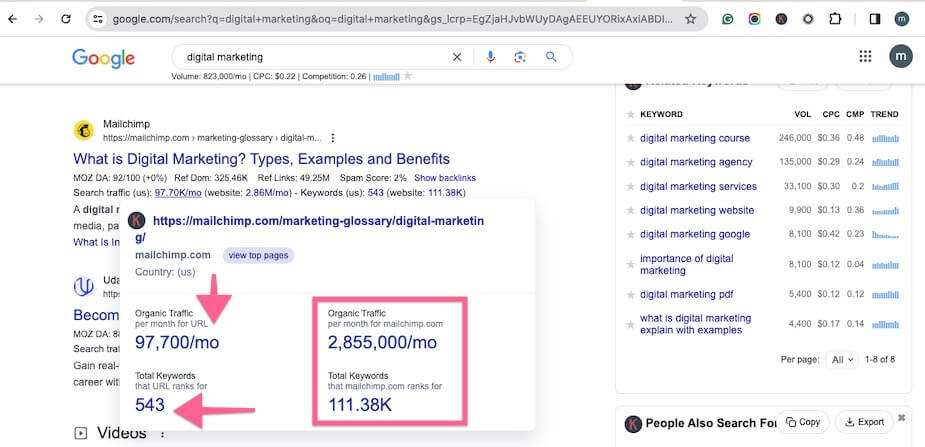Click the trend bars beside Competition value

pyautogui.click(x=386, y=76)
